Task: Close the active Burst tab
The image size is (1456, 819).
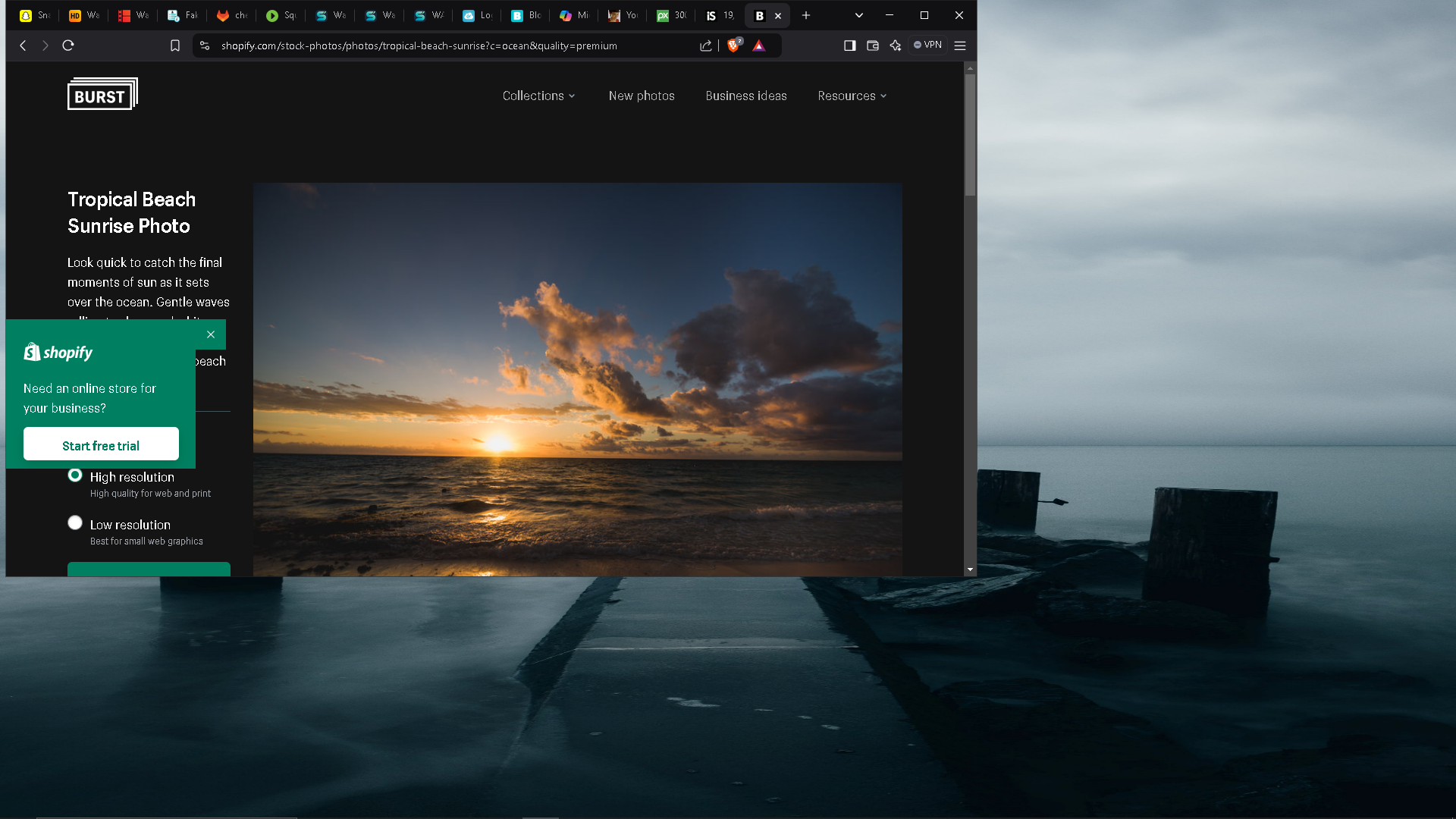Action: [778, 16]
